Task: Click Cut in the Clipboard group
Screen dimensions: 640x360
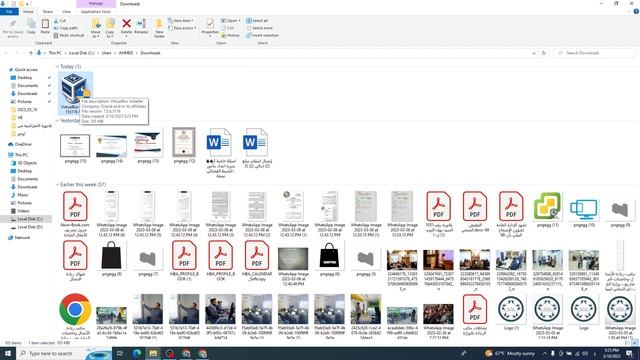Action: click(60, 20)
